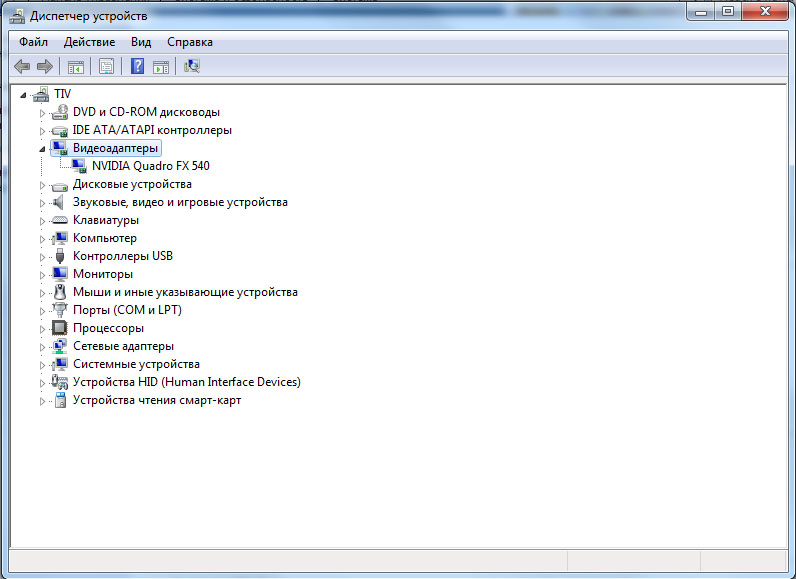Screen dimensions: 796x579
Task: Click the Контроллеры USB plug icon
Action: point(60,256)
